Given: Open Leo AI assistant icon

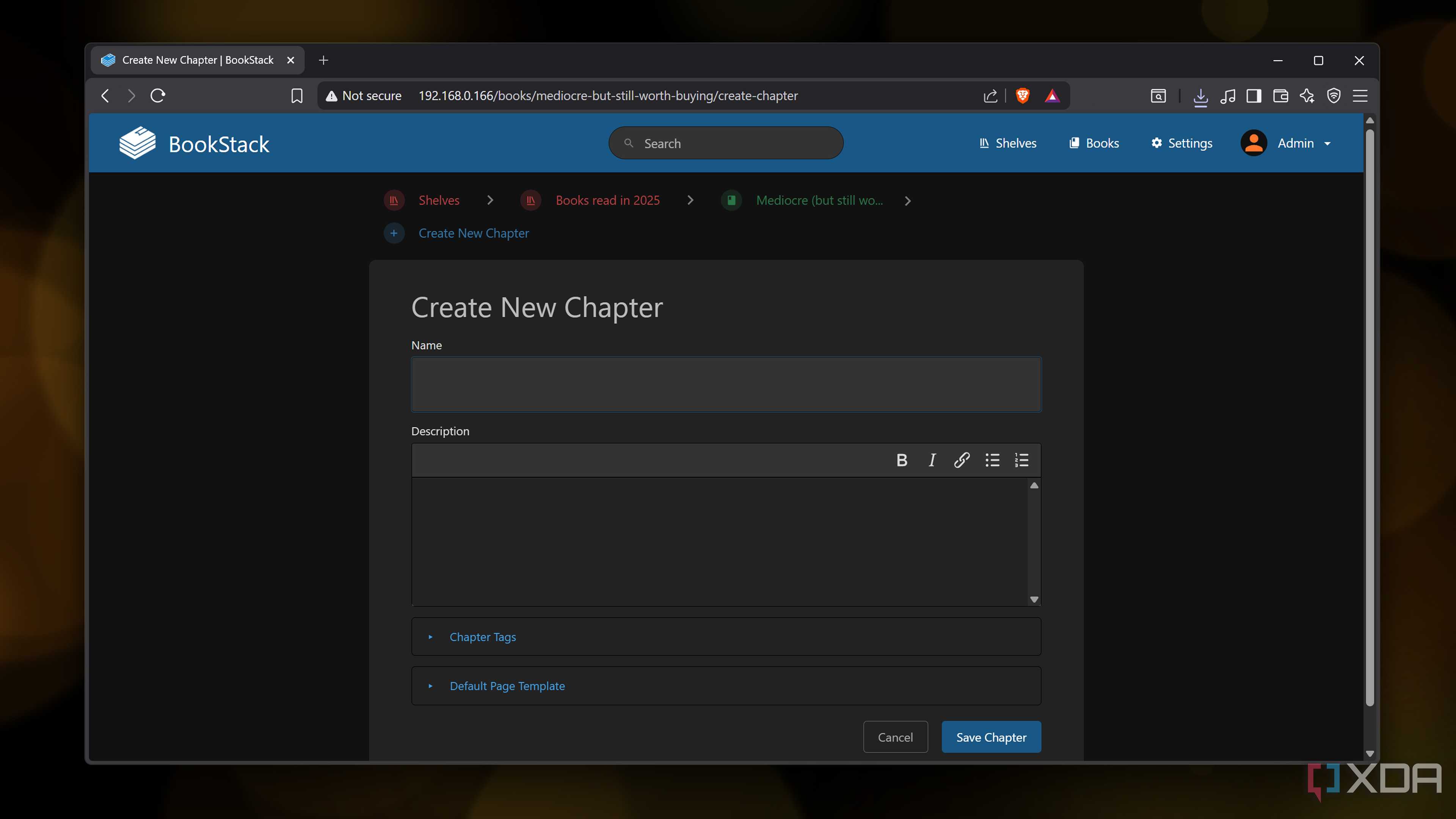Looking at the screenshot, I should pyautogui.click(x=1307, y=96).
